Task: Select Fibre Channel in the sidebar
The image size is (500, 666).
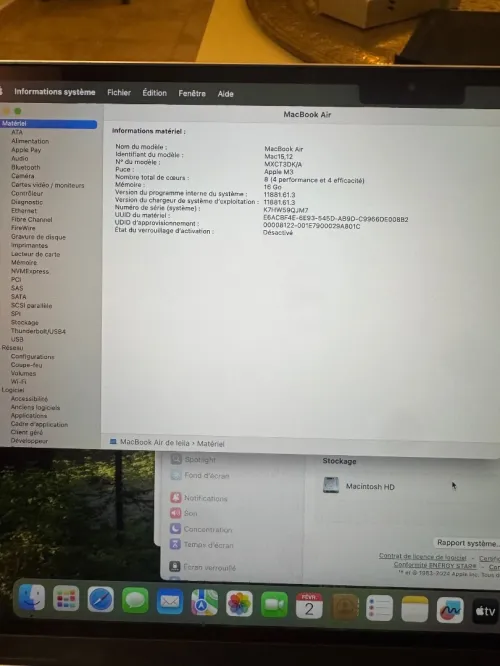Action: point(31,220)
